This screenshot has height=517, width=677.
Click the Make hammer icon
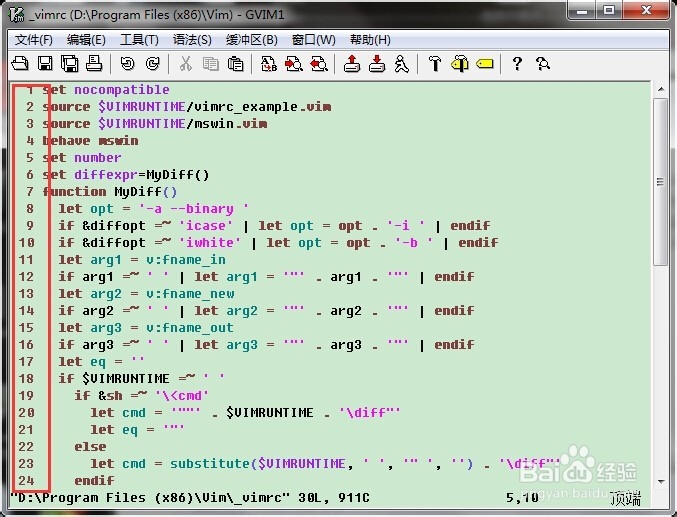pos(435,63)
